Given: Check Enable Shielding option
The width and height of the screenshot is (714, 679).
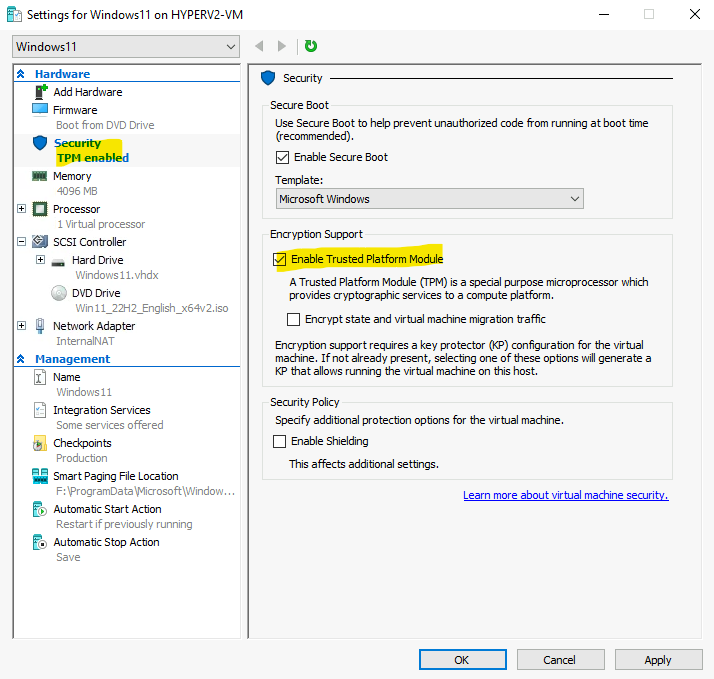Looking at the screenshot, I should pos(279,441).
